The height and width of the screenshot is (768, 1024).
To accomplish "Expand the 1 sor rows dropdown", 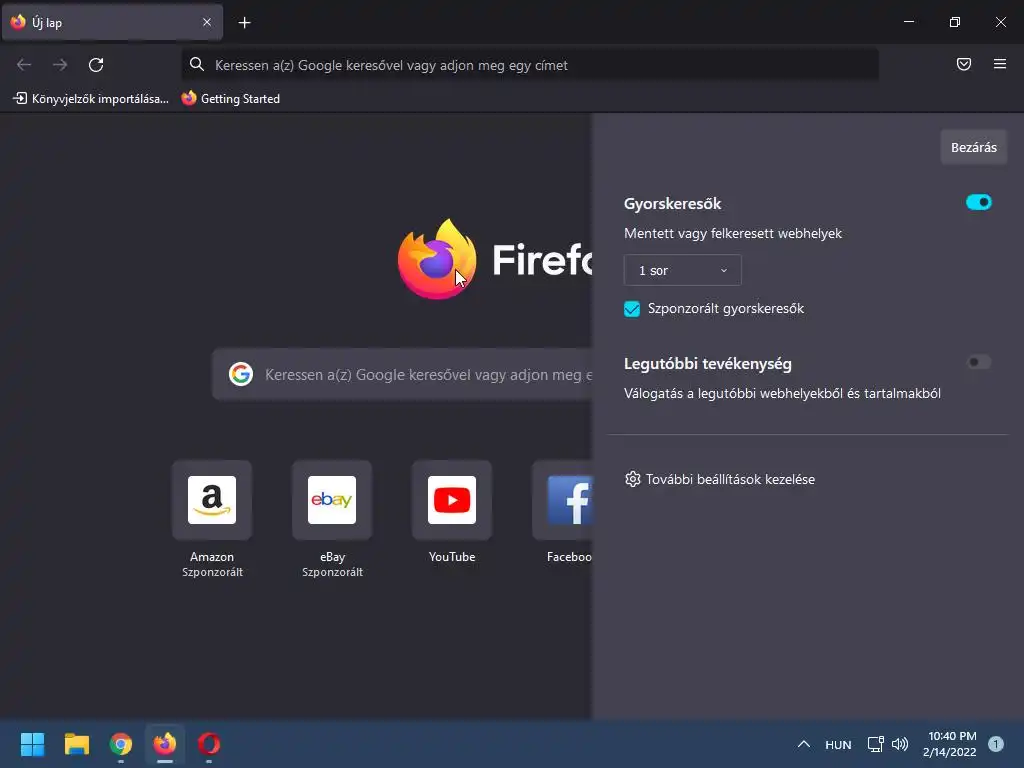I will tap(682, 270).
